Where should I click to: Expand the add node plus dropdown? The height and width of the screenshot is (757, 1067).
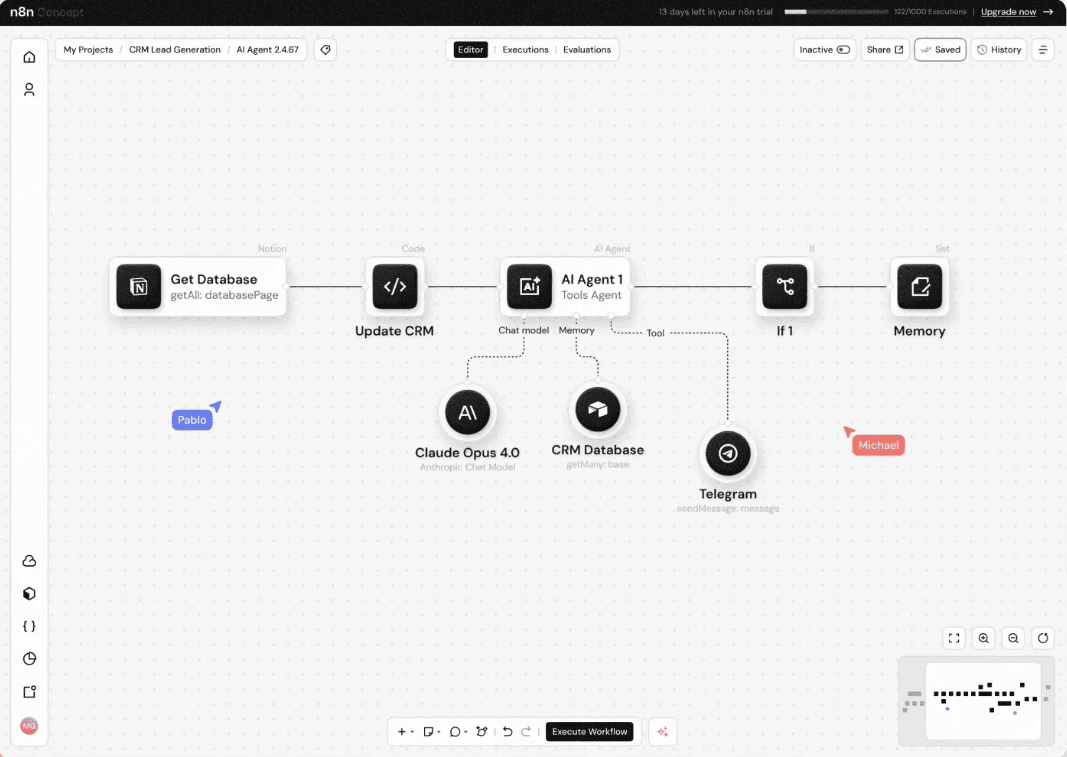405,732
